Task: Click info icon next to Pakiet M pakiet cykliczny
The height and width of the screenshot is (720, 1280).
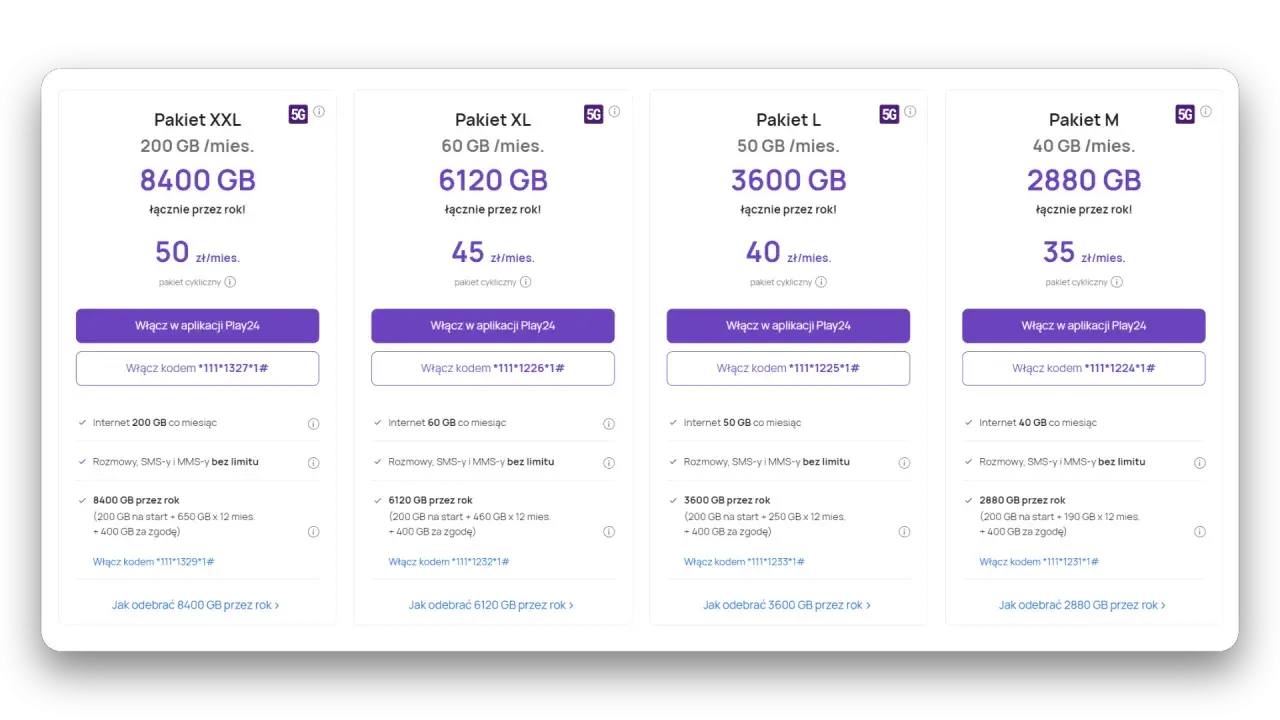Action: [x=1117, y=282]
